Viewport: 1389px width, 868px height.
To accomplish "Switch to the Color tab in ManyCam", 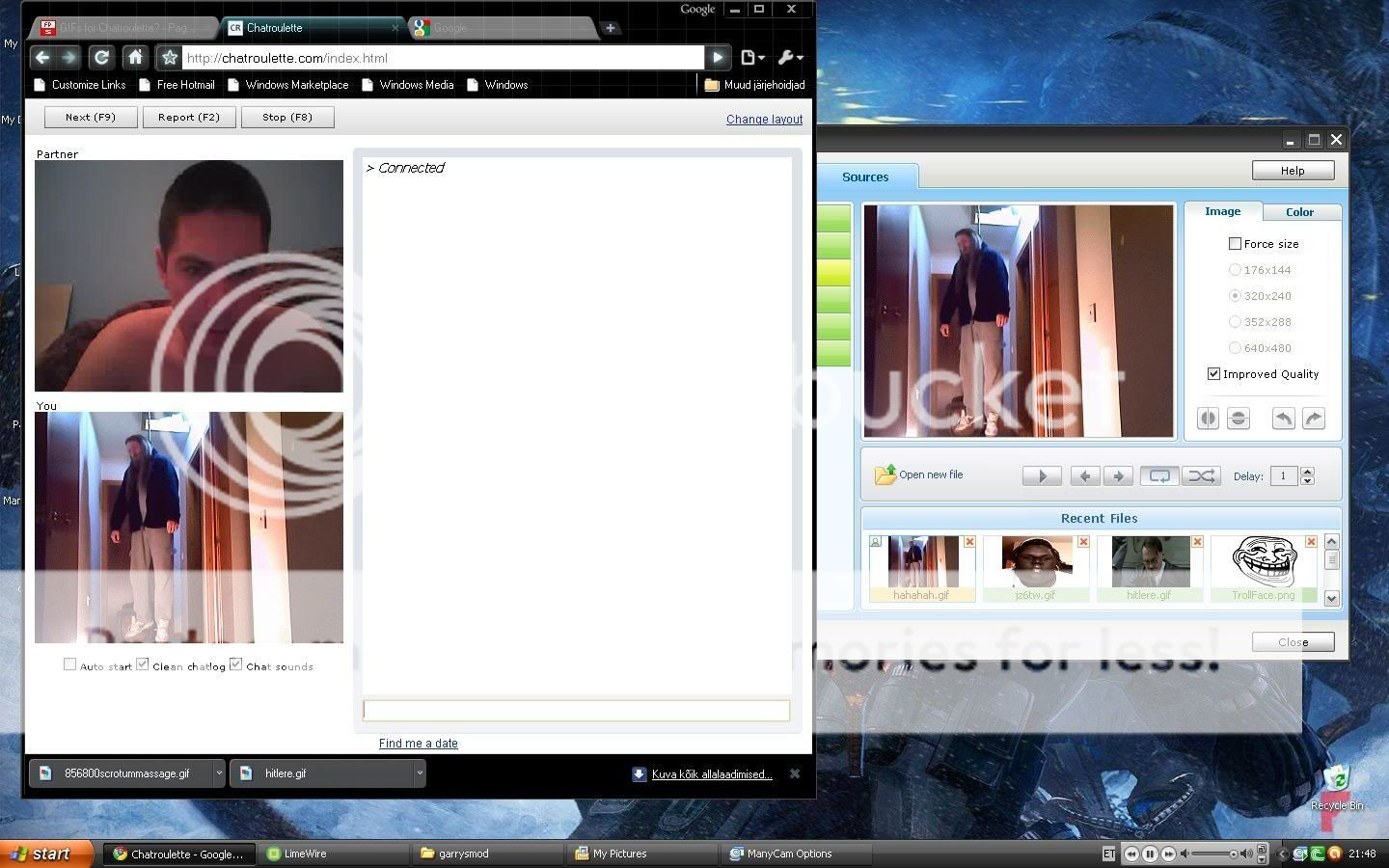I will click(x=1299, y=212).
